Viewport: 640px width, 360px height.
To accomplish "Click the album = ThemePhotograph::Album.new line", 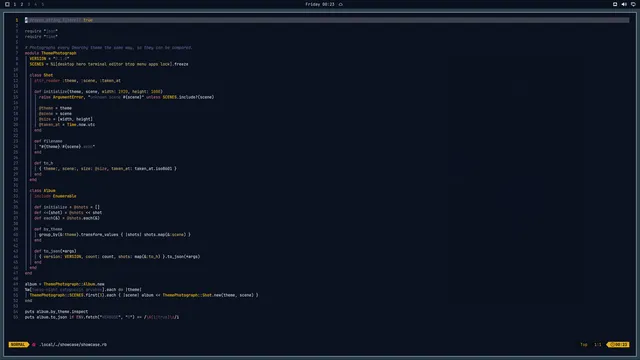I will 64,284.
